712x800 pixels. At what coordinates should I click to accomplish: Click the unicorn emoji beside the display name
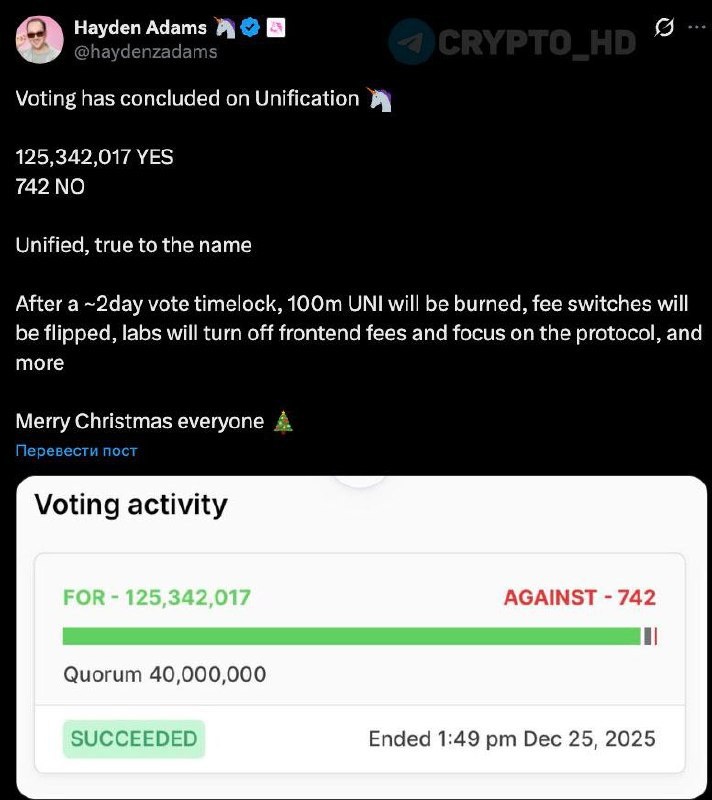[224, 28]
